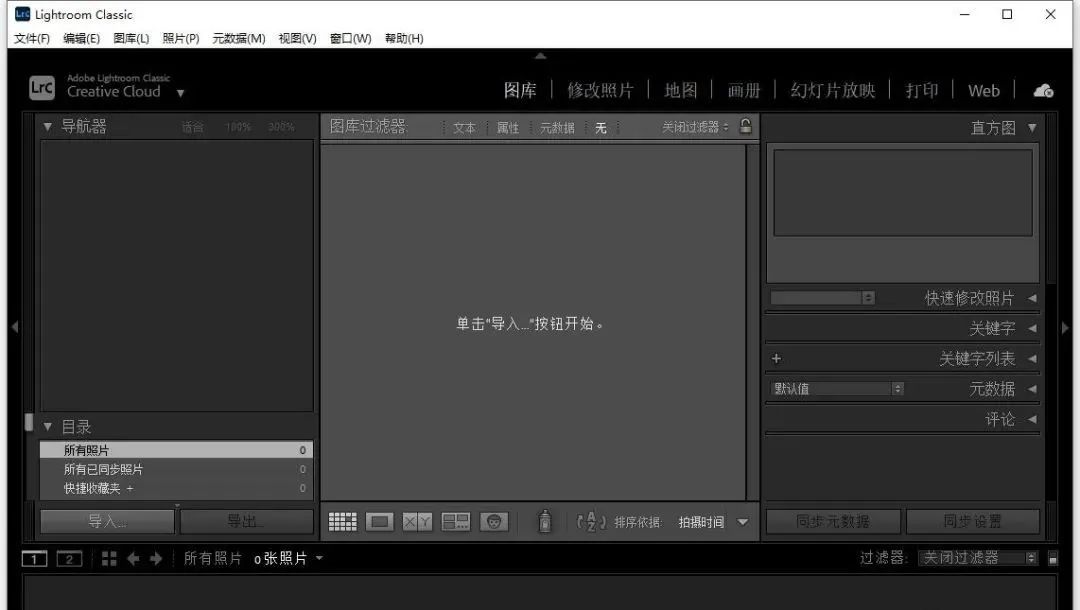The image size is (1080, 610).
Task: Switch to Loupe view
Action: coord(379,521)
